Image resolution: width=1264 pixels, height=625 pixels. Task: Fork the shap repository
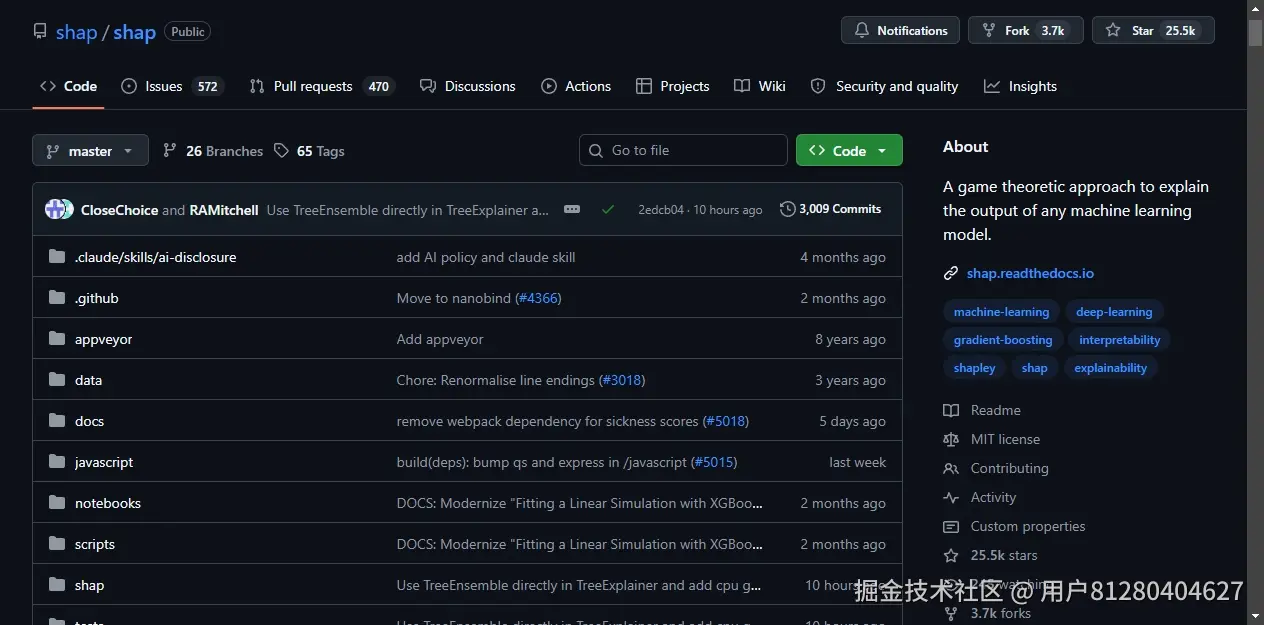1025,30
